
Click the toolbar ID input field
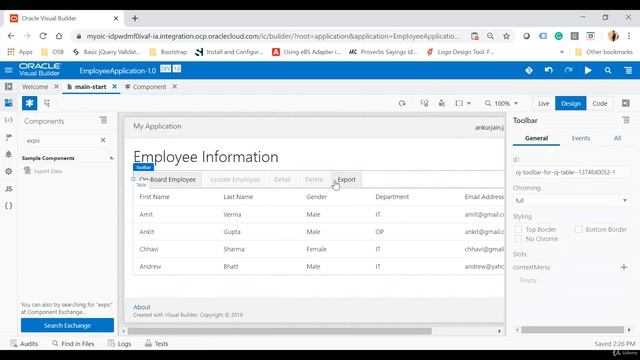(x=571, y=172)
